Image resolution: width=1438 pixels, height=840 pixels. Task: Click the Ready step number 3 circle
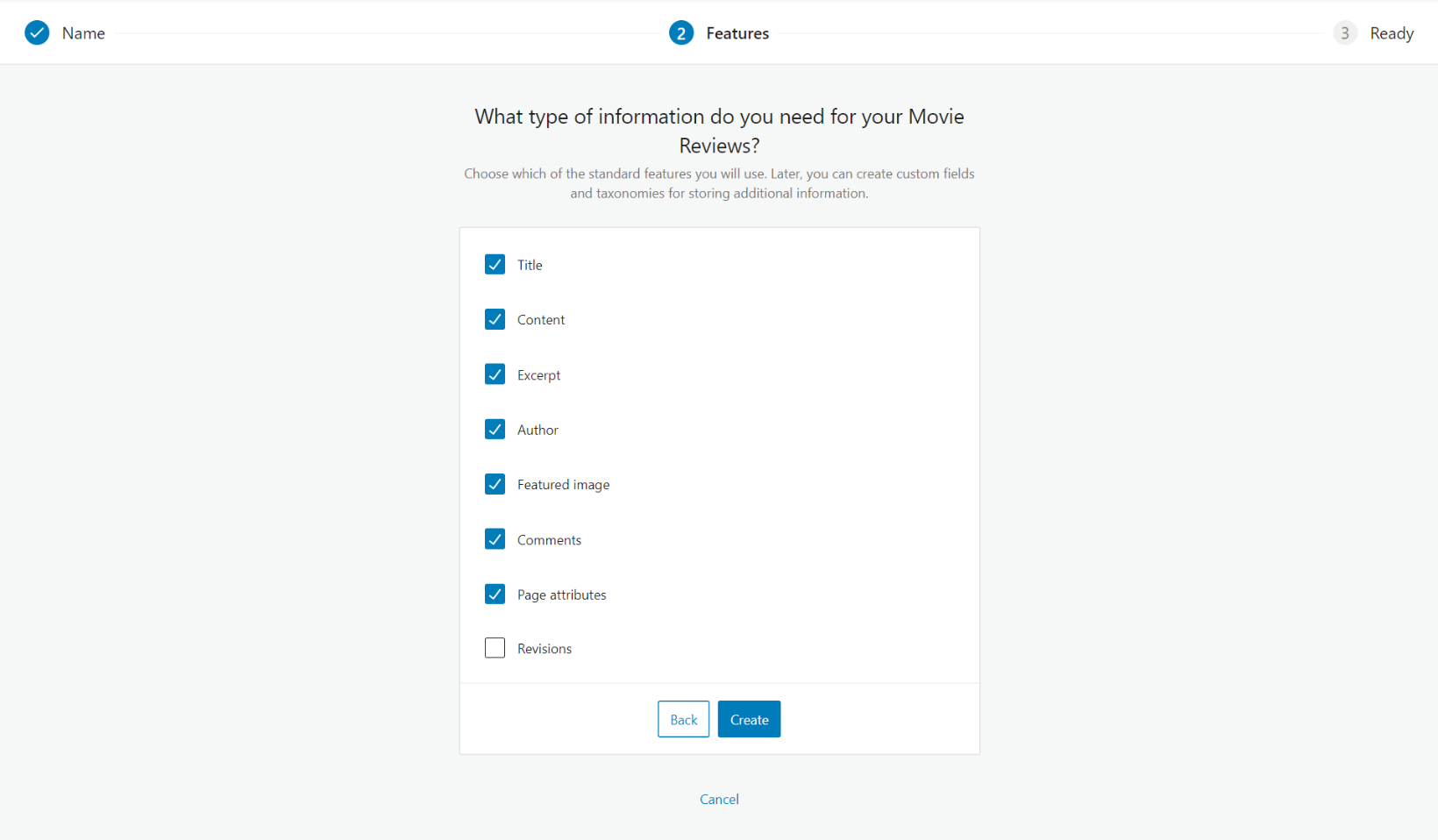tap(1344, 33)
